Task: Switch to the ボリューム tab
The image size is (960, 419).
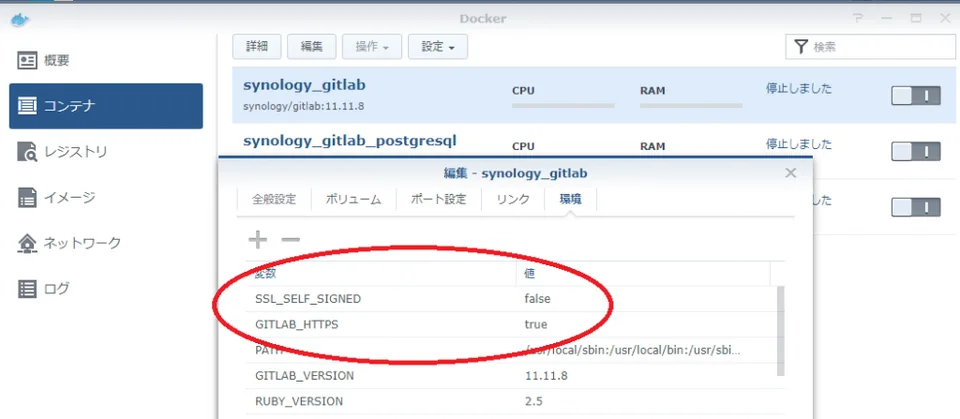Action: click(x=353, y=200)
